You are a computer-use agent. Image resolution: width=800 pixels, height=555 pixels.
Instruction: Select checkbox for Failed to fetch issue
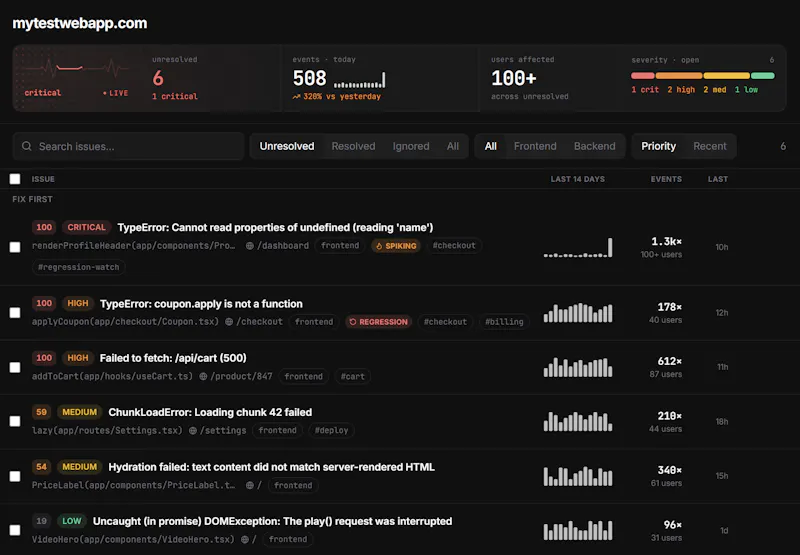click(15, 367)
